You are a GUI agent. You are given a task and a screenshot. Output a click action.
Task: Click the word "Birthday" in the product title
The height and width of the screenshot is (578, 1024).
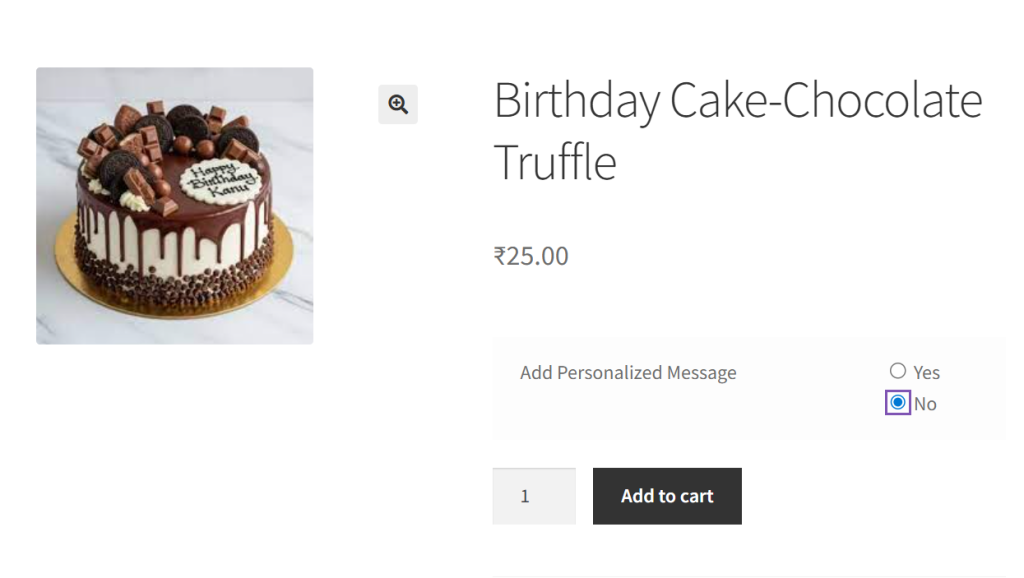pos(577,101)
